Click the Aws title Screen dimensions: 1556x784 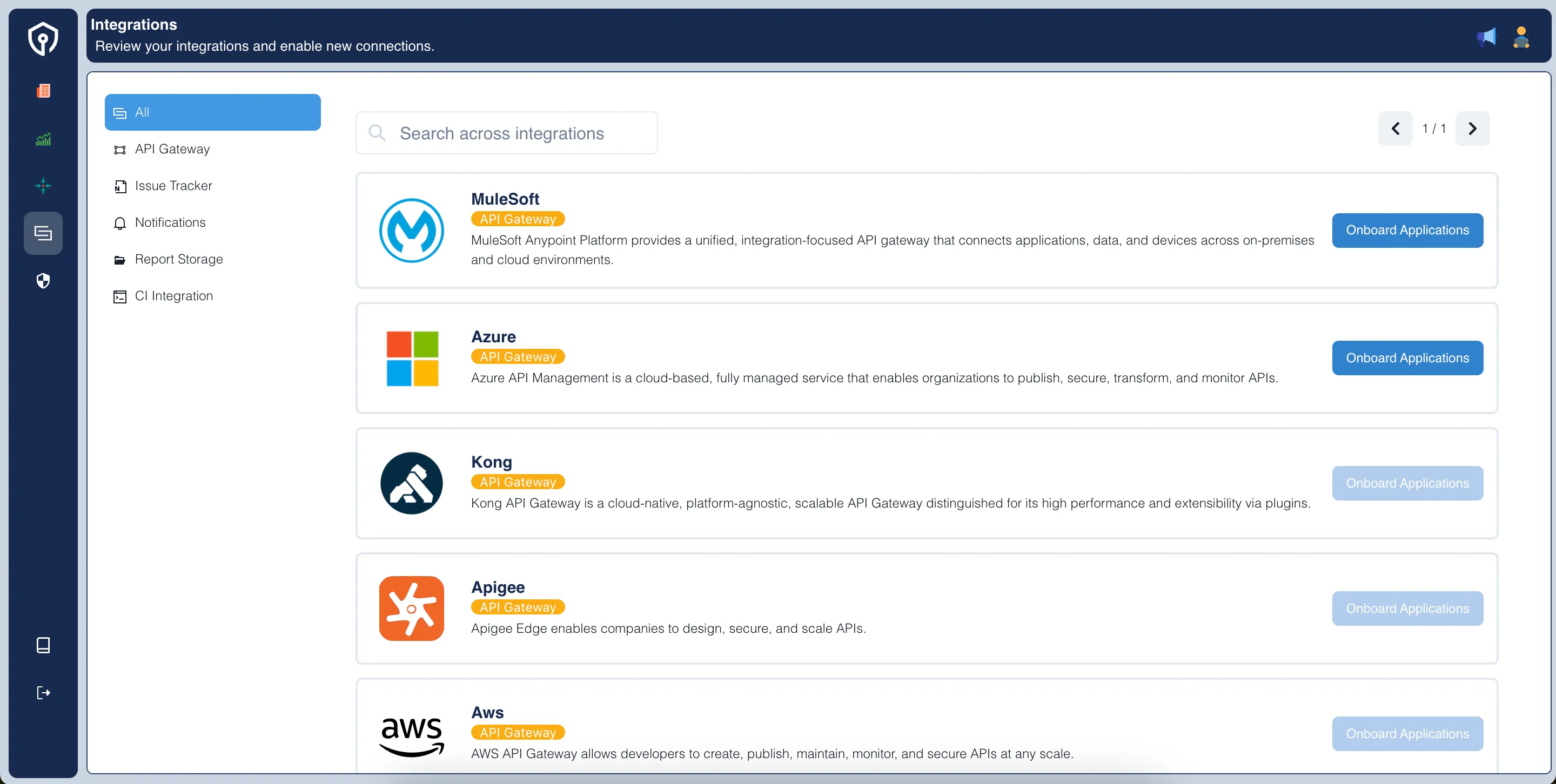(487, 712)
